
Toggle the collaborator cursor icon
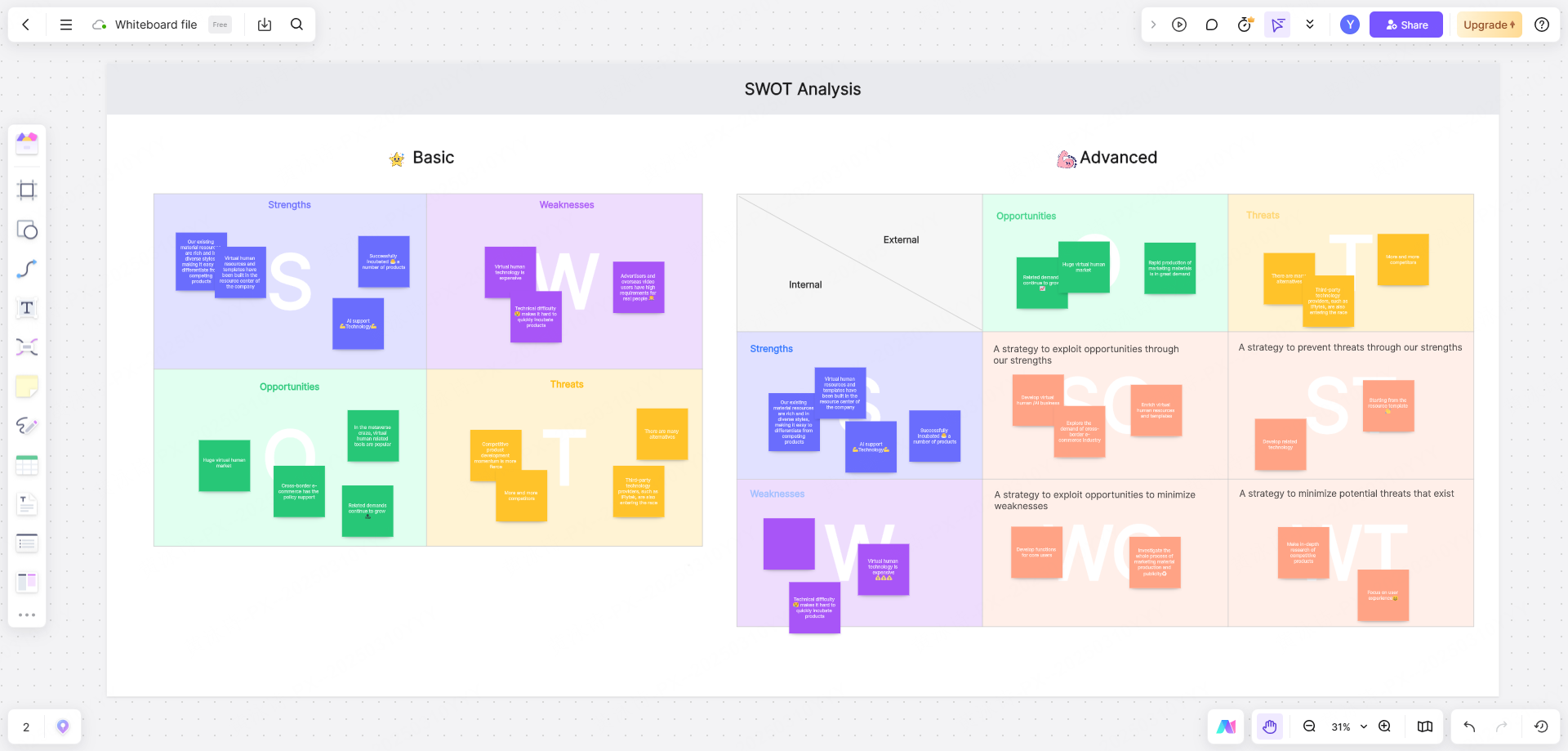[x=1277, y=25]
